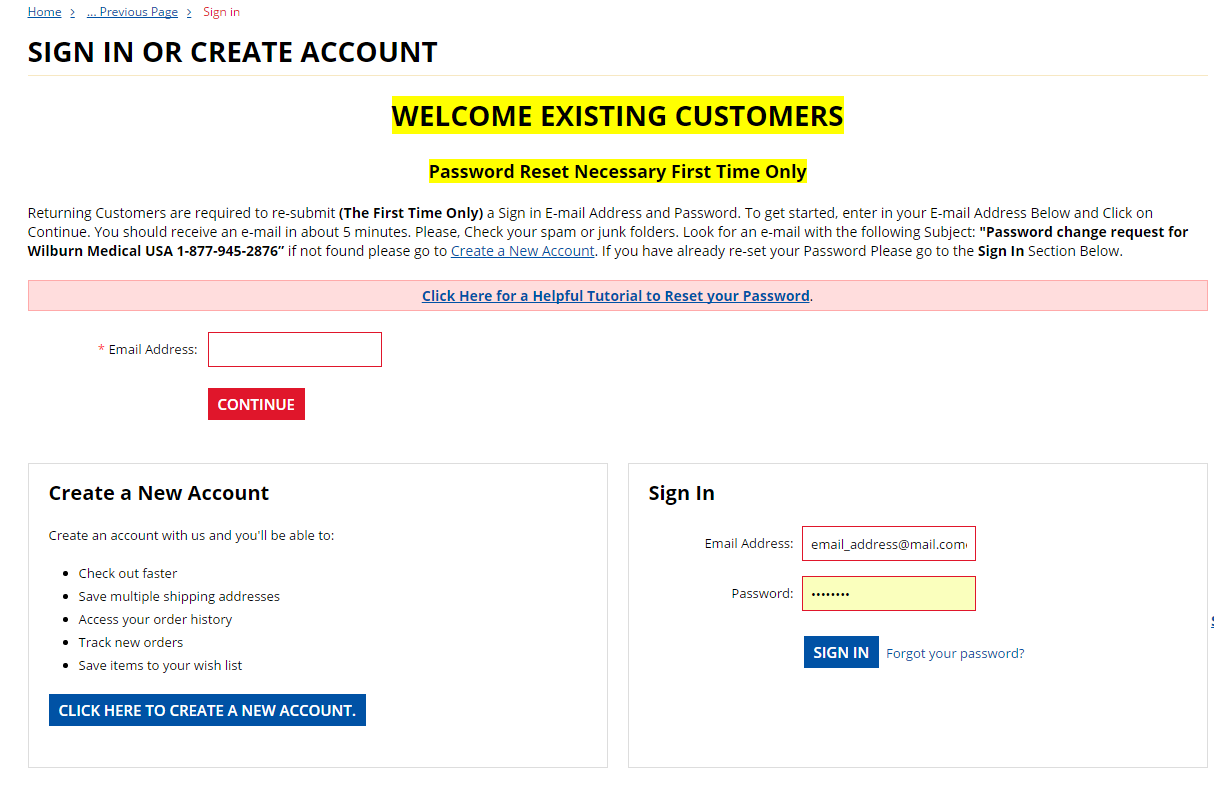Follow the 'Forgot your password?' link
Image resolution: width=1214 pixels, height=786 pixels.
955,654
